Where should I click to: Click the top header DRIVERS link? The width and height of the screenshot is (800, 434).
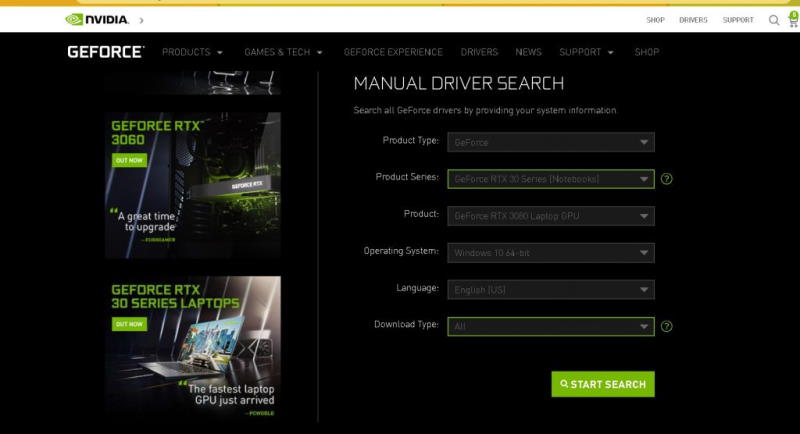(693, 20)
